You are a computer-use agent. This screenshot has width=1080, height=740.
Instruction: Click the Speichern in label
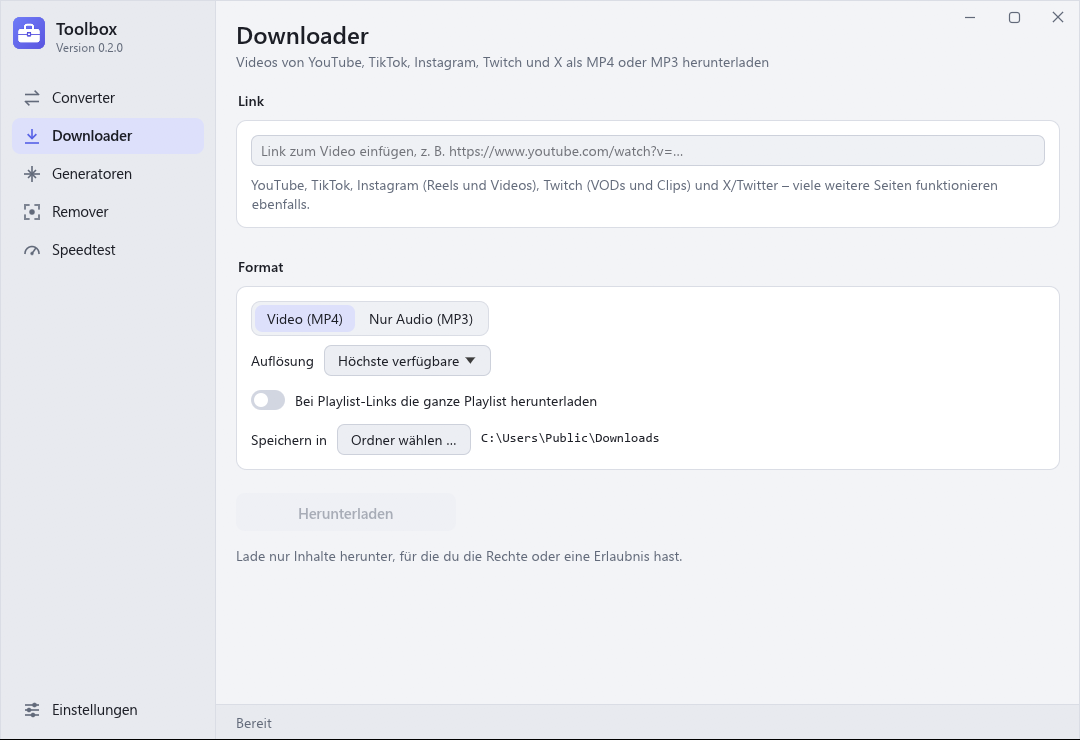(x=289, y=440)
